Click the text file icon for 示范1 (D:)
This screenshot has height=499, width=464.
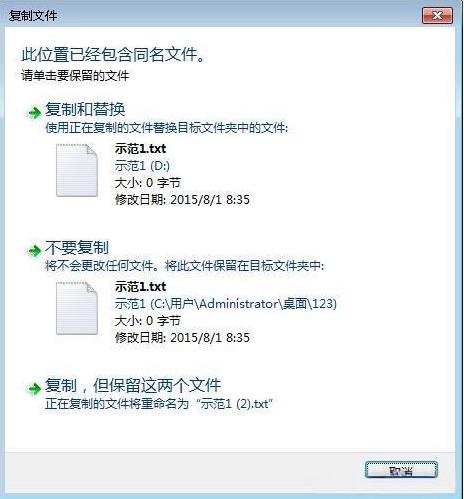77,170
